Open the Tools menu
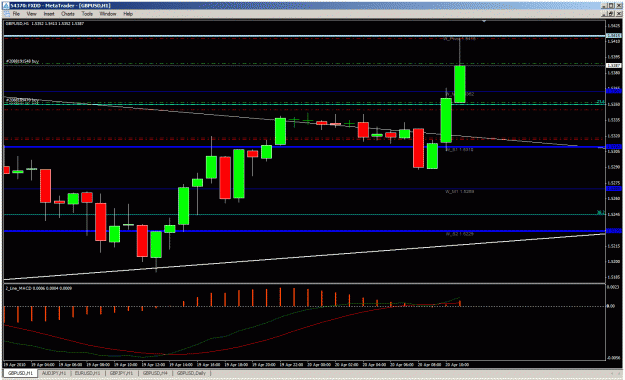This screenshot has width=625, height=380. pyautogui.click(x=87, y=14)
